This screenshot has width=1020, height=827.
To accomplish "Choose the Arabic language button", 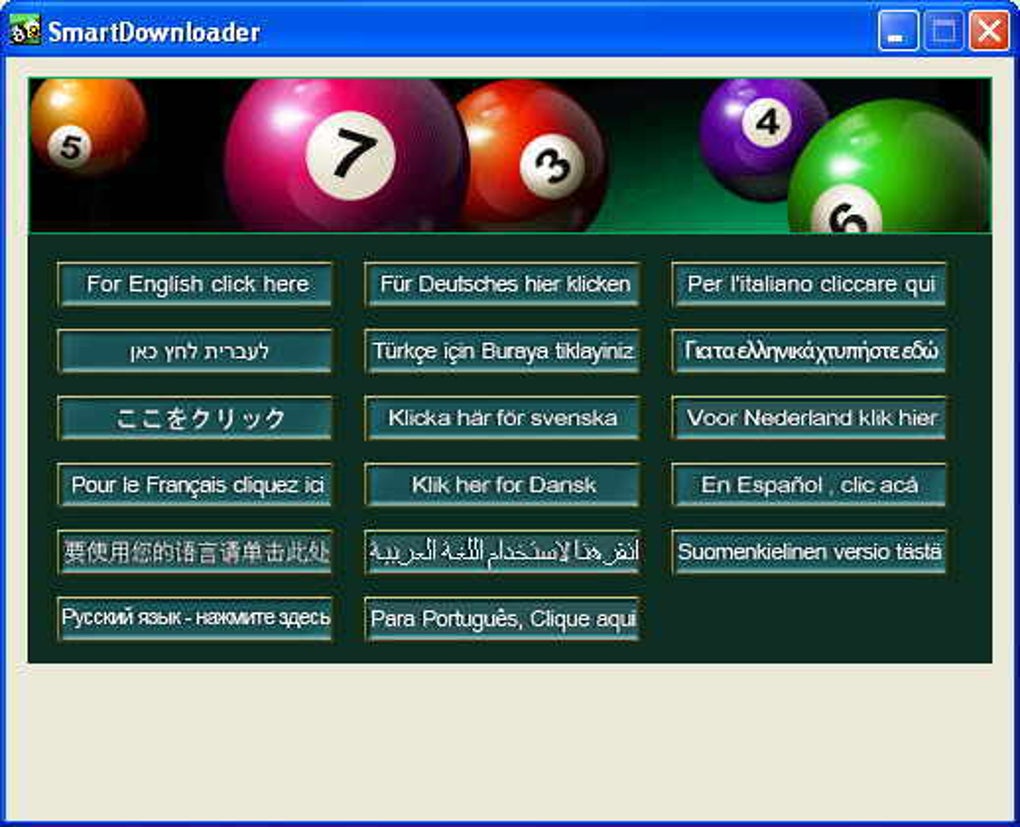I will click(x=502, y=552).
